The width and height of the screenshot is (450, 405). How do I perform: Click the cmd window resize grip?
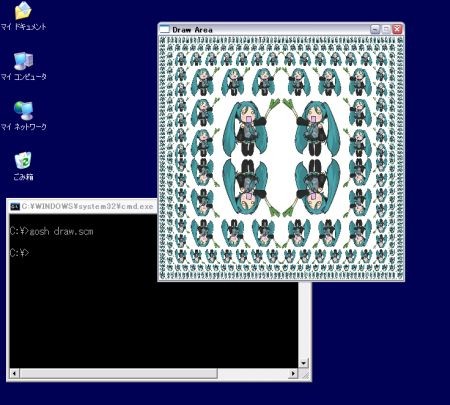304,374
